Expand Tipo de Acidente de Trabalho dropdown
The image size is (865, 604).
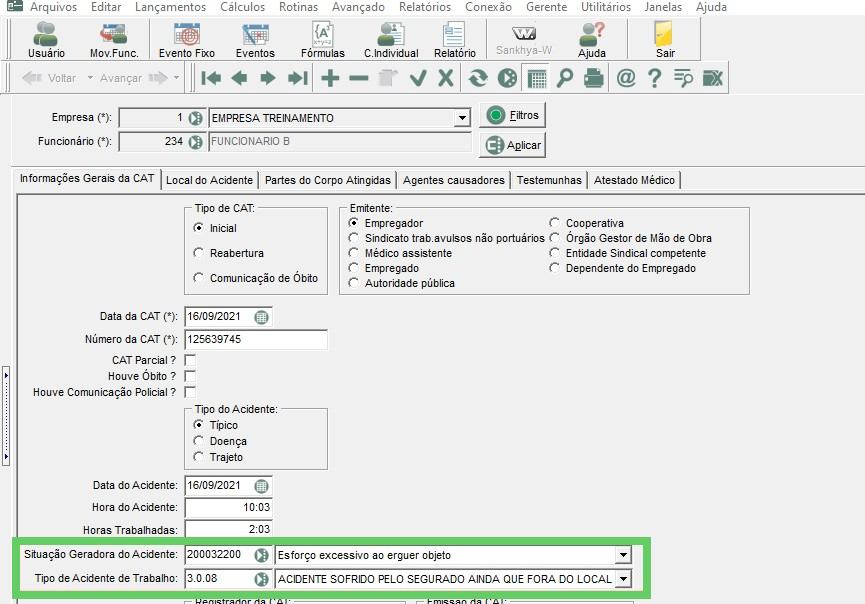pyautogui.click(x=623, y=579)
